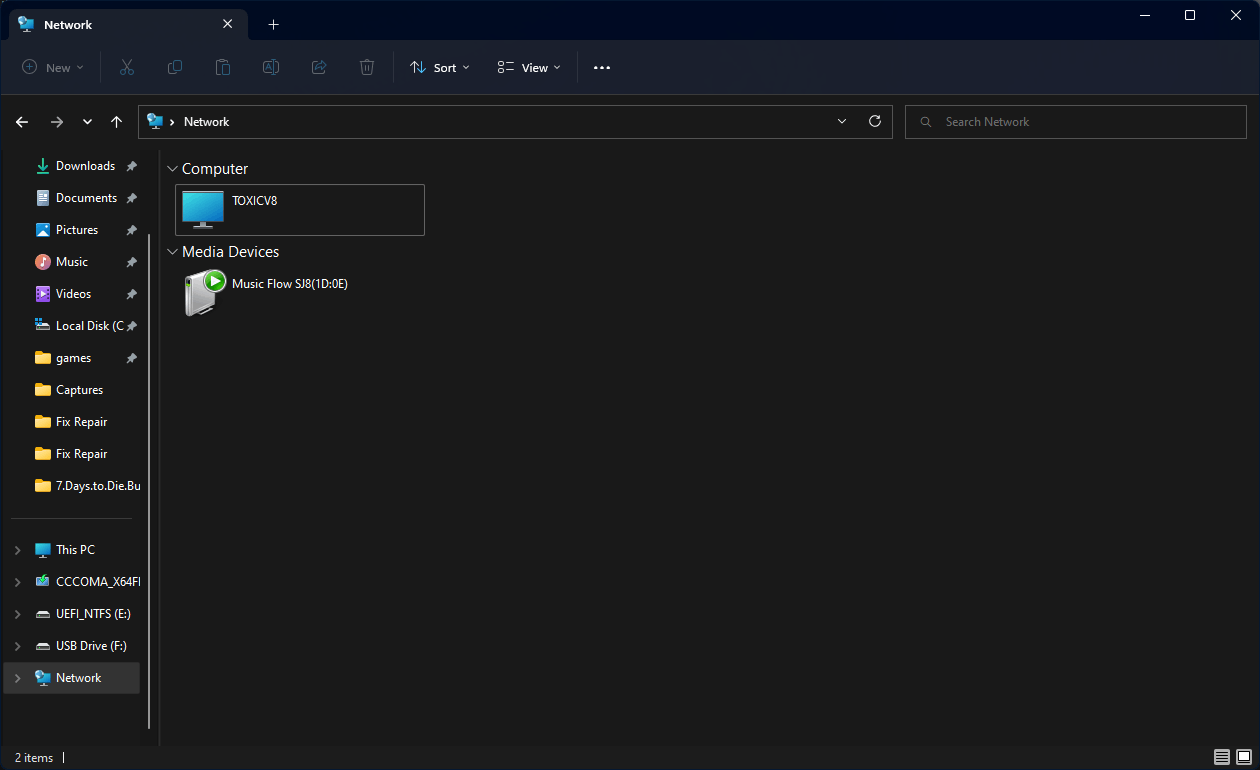Select the Music Flow SJ8 media device icon

click(205, 292)
